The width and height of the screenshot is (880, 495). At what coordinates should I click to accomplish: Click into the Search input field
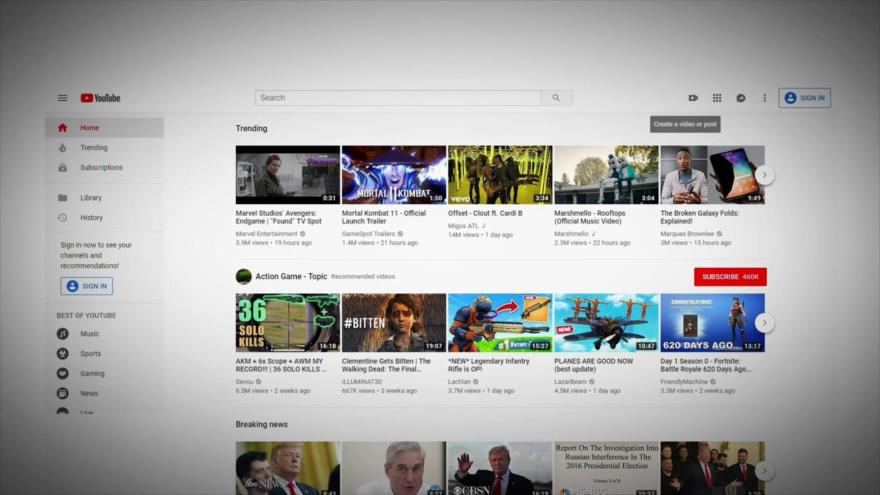(x=398, y=98)
